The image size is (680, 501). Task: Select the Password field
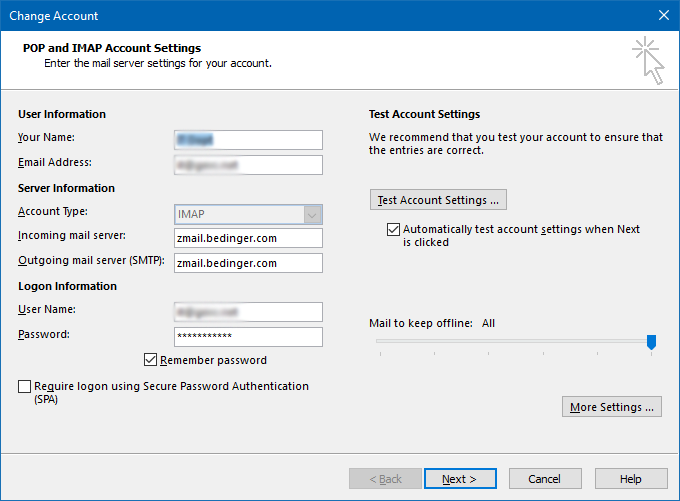248,337
